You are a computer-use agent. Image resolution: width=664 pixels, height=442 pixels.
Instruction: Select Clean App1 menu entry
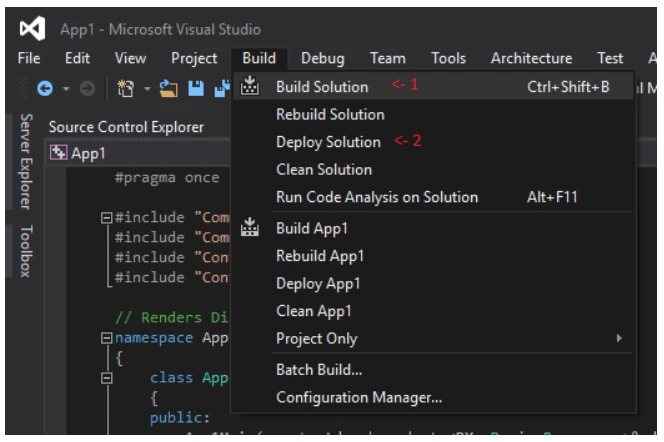(x=433, y=311)
